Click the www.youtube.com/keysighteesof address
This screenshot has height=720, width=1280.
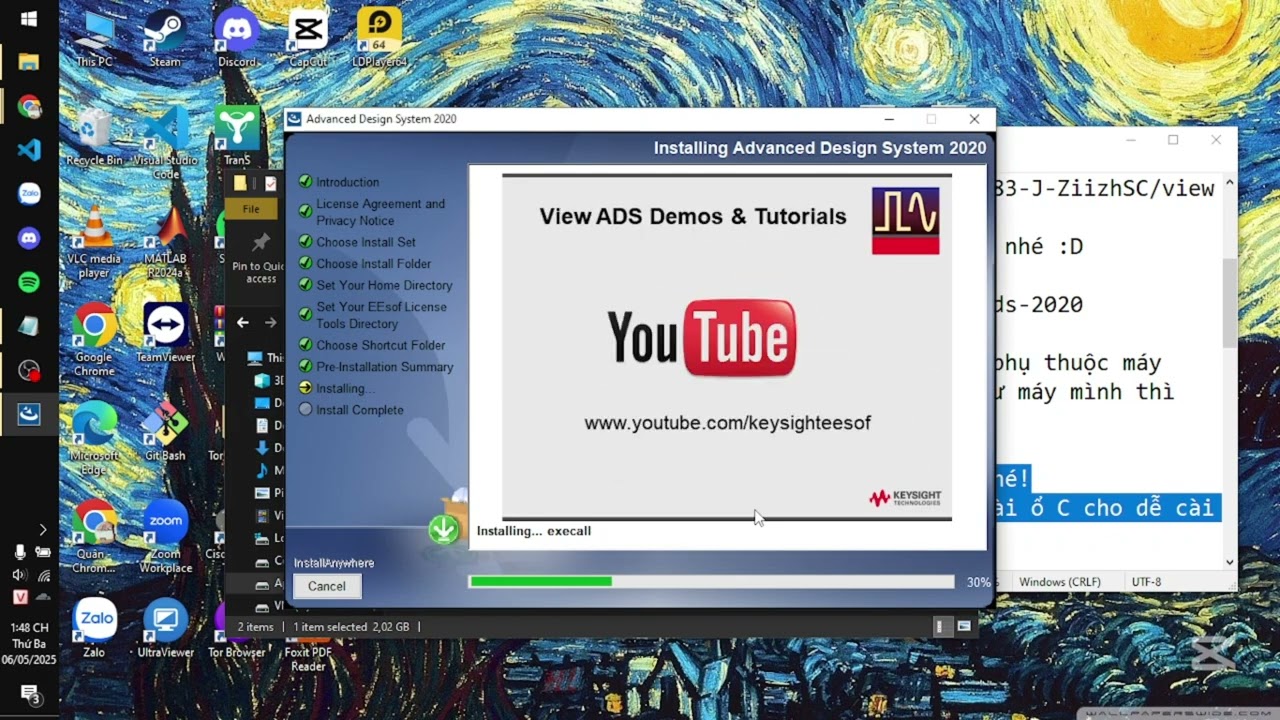(x=727, y=423)
